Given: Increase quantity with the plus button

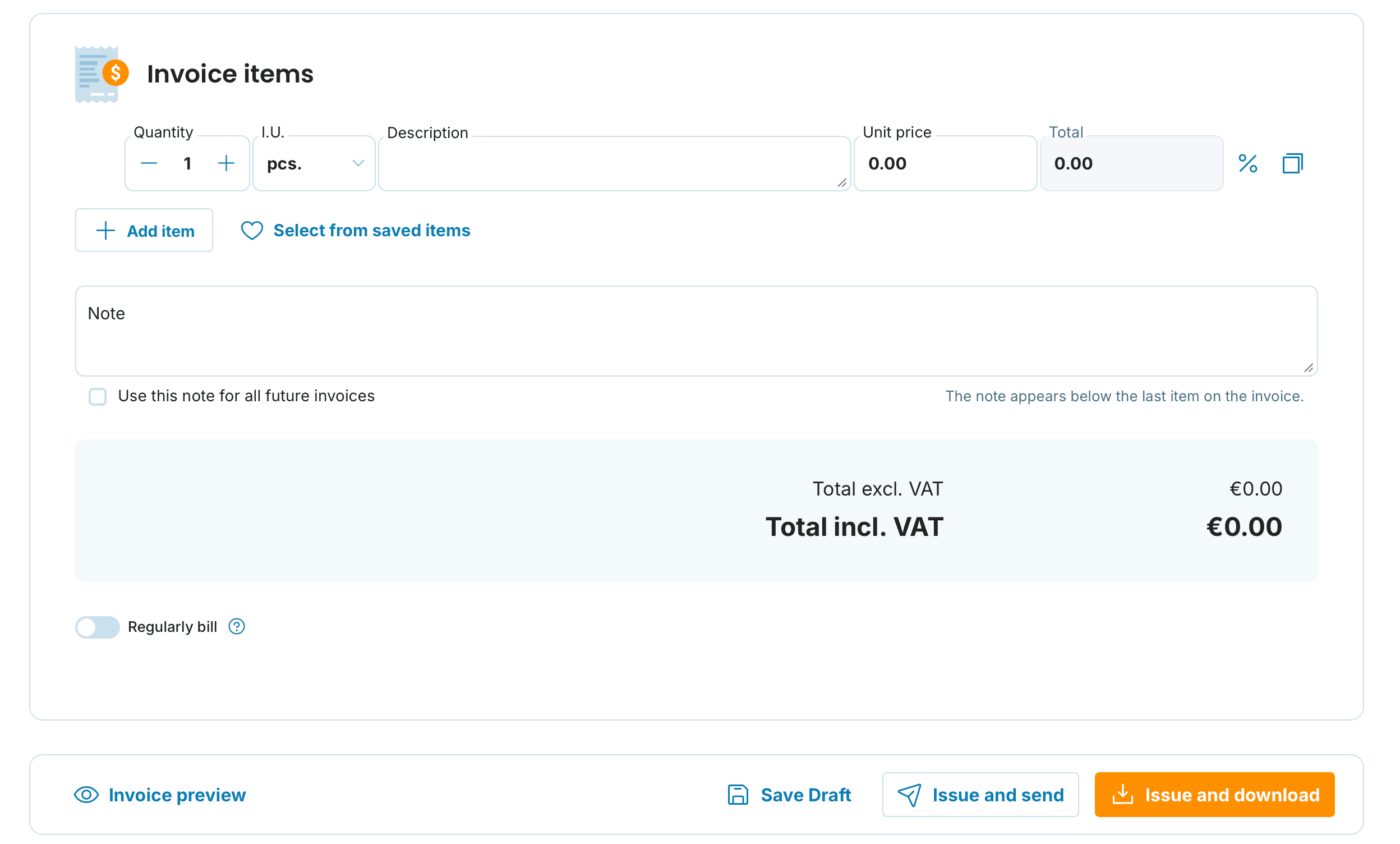Looking at the screenshot, I should pyautogui.click(x=226, y=164).
